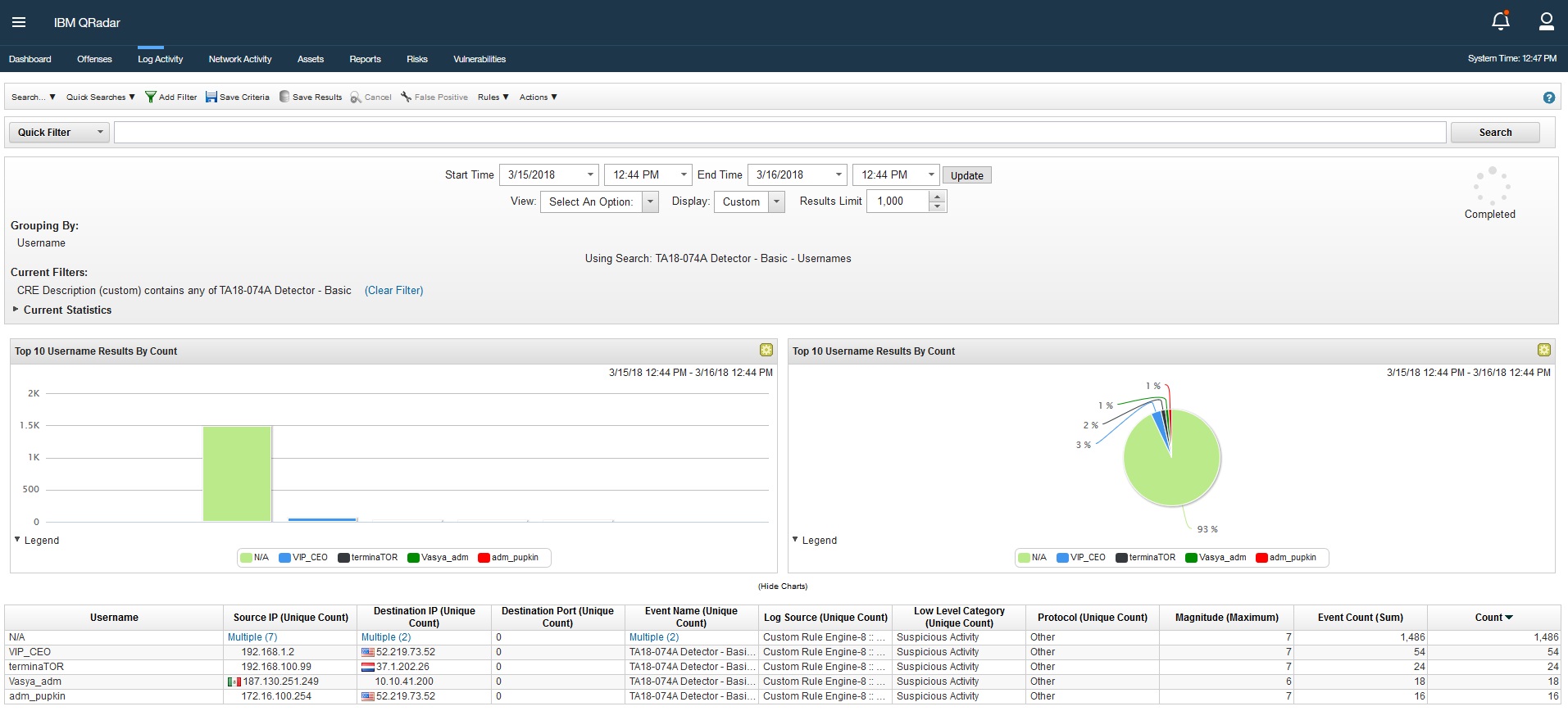Click the Add Filter funnel icon
Viewport: 1568px width, 711px height.
(x=151, y=97)
